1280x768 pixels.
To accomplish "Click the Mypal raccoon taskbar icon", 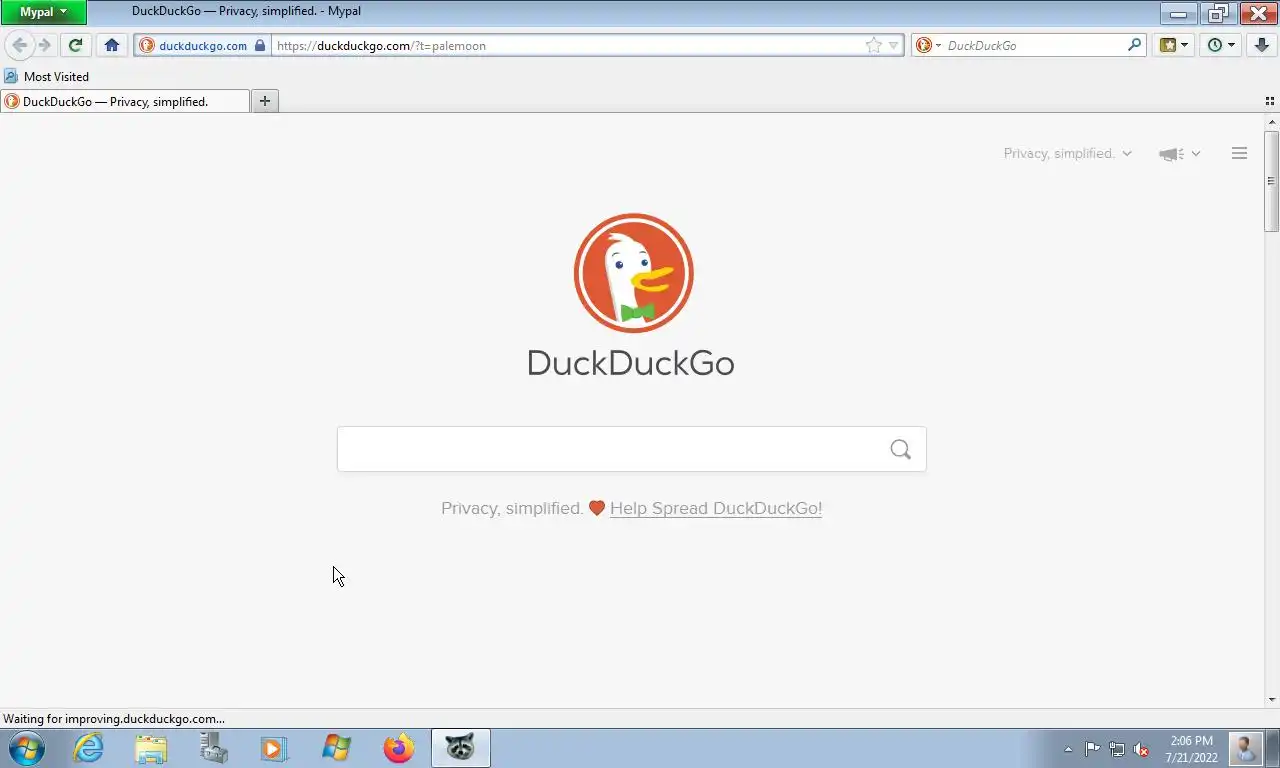I will click(460, 748).
